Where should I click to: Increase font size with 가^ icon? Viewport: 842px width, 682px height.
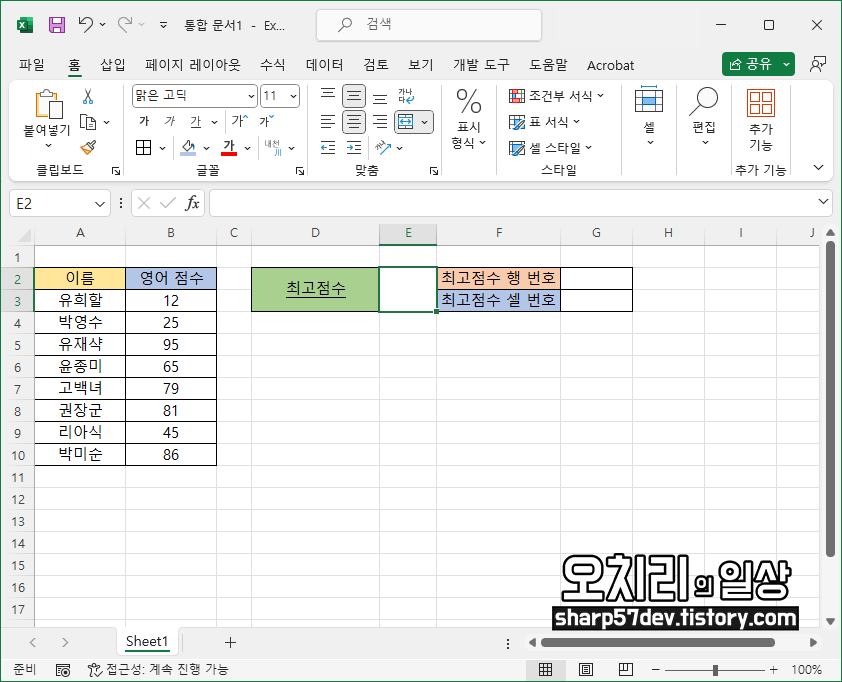[x=239, y=121]
